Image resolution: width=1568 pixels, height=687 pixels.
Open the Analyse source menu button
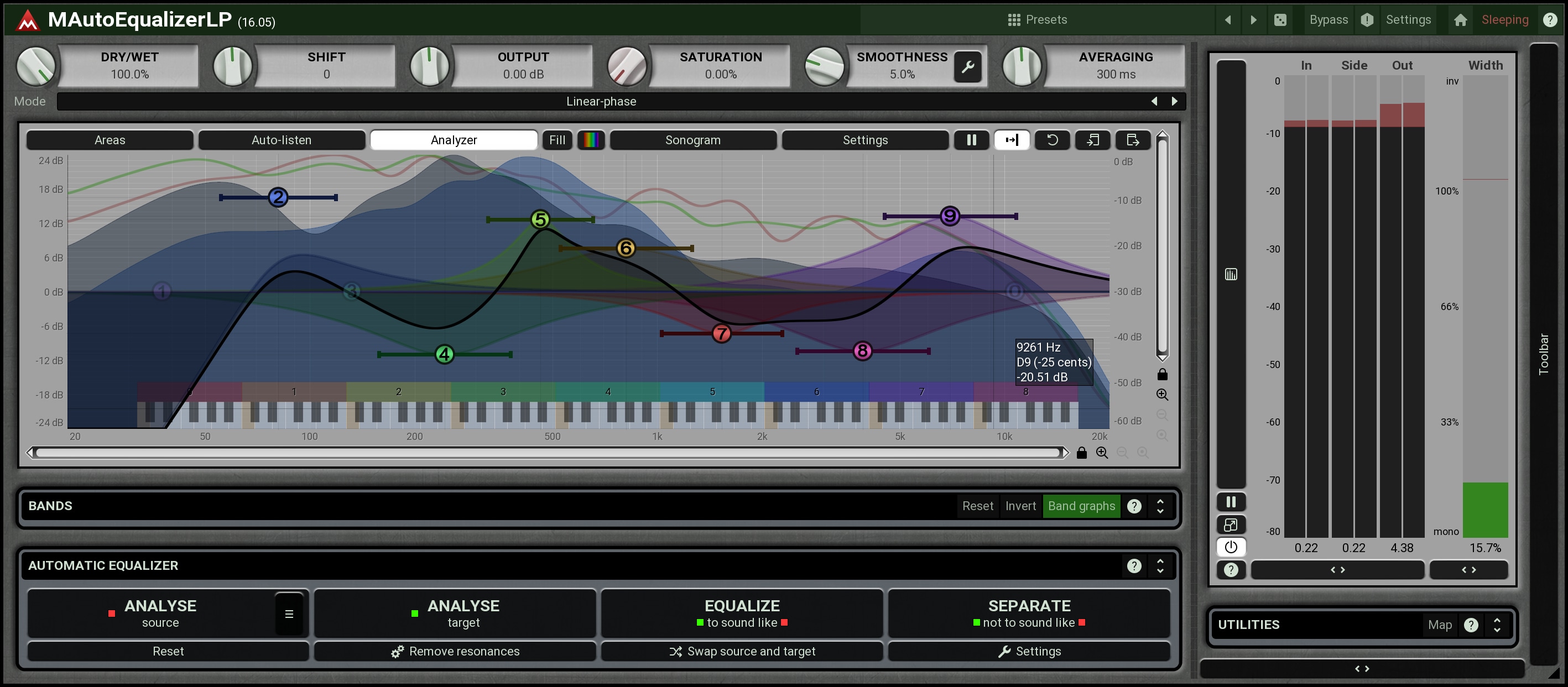(289, 614)
